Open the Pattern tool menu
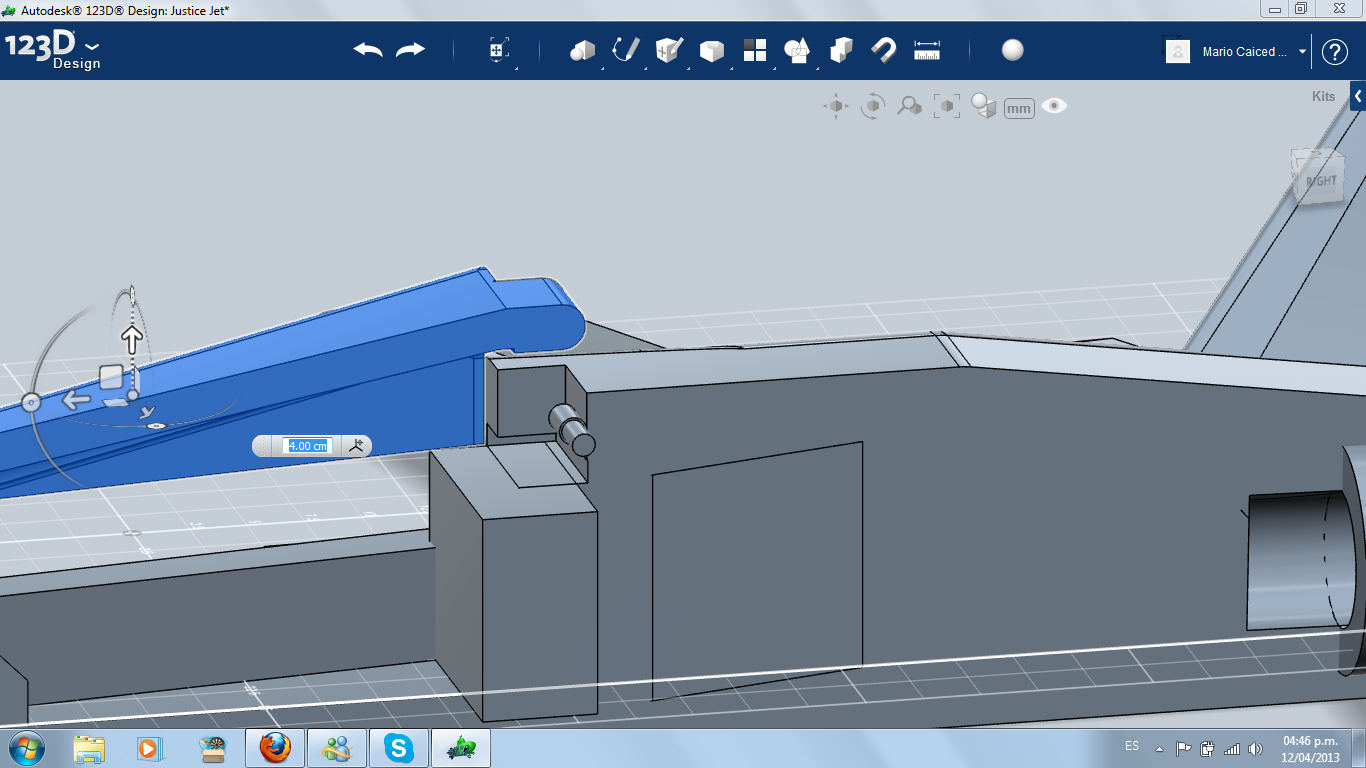Screen dimensions: 1366x768 tap(755, 51)
